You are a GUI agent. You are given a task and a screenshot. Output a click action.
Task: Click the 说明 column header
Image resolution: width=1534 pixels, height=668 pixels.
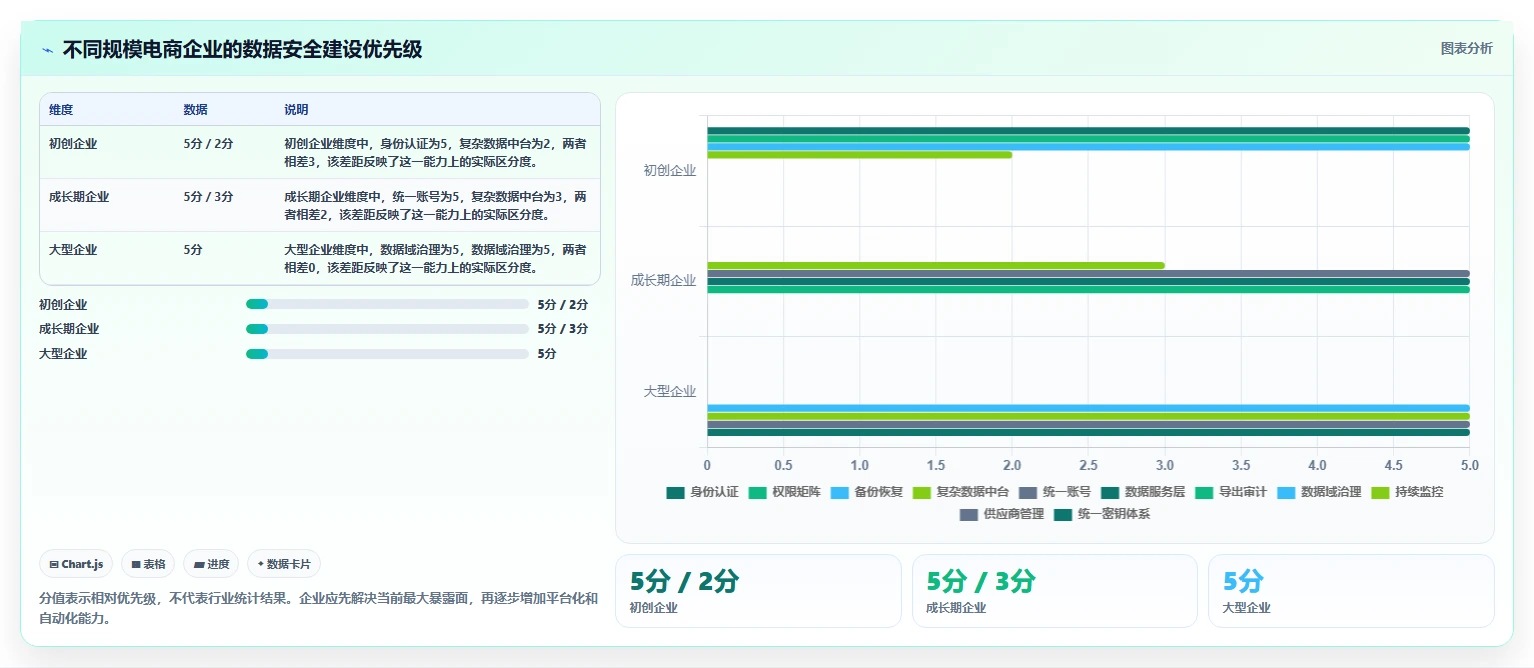pyautogui.click(x=296, y=110)
